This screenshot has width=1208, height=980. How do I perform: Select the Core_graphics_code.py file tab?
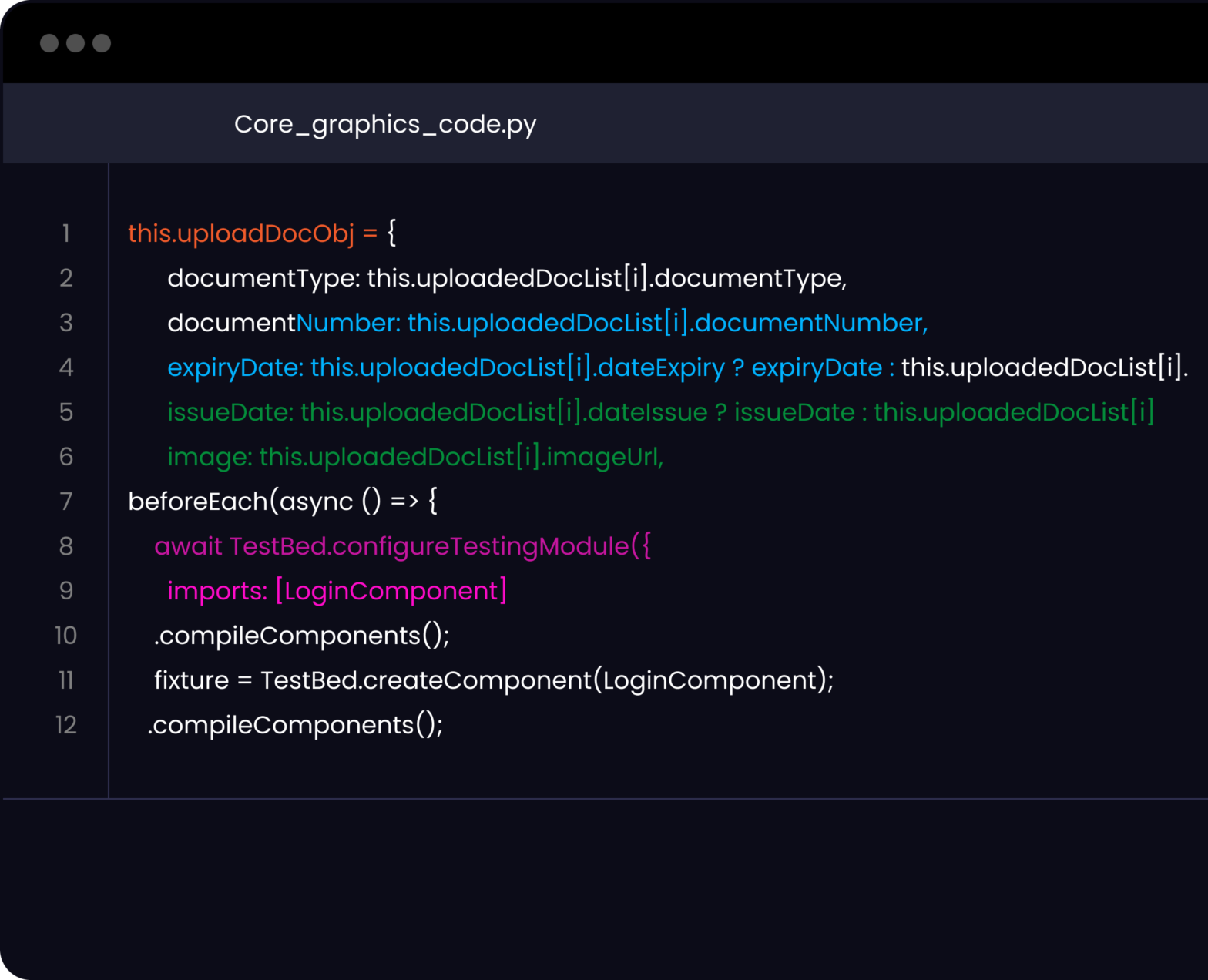[384, 124]
